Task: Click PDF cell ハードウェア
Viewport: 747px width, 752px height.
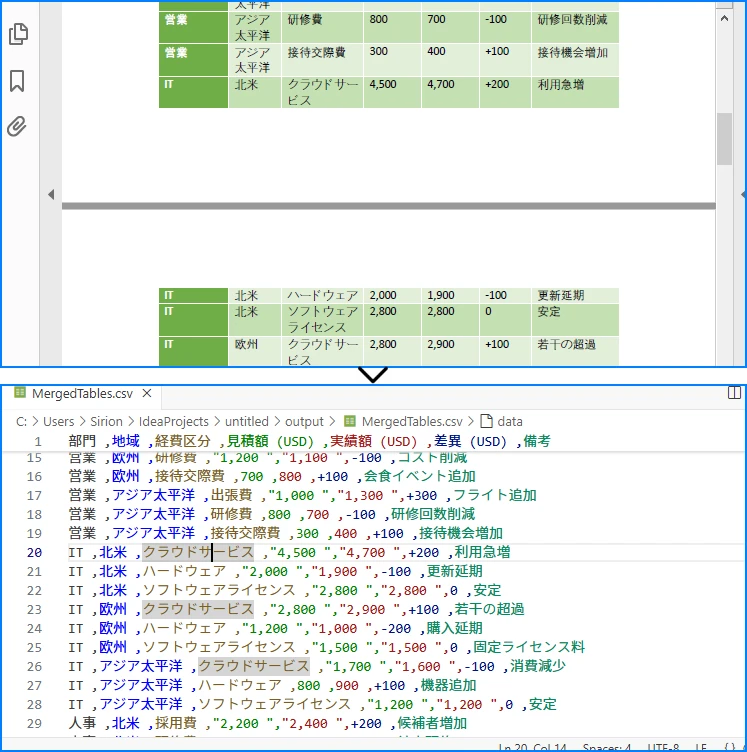Action: 323,295
